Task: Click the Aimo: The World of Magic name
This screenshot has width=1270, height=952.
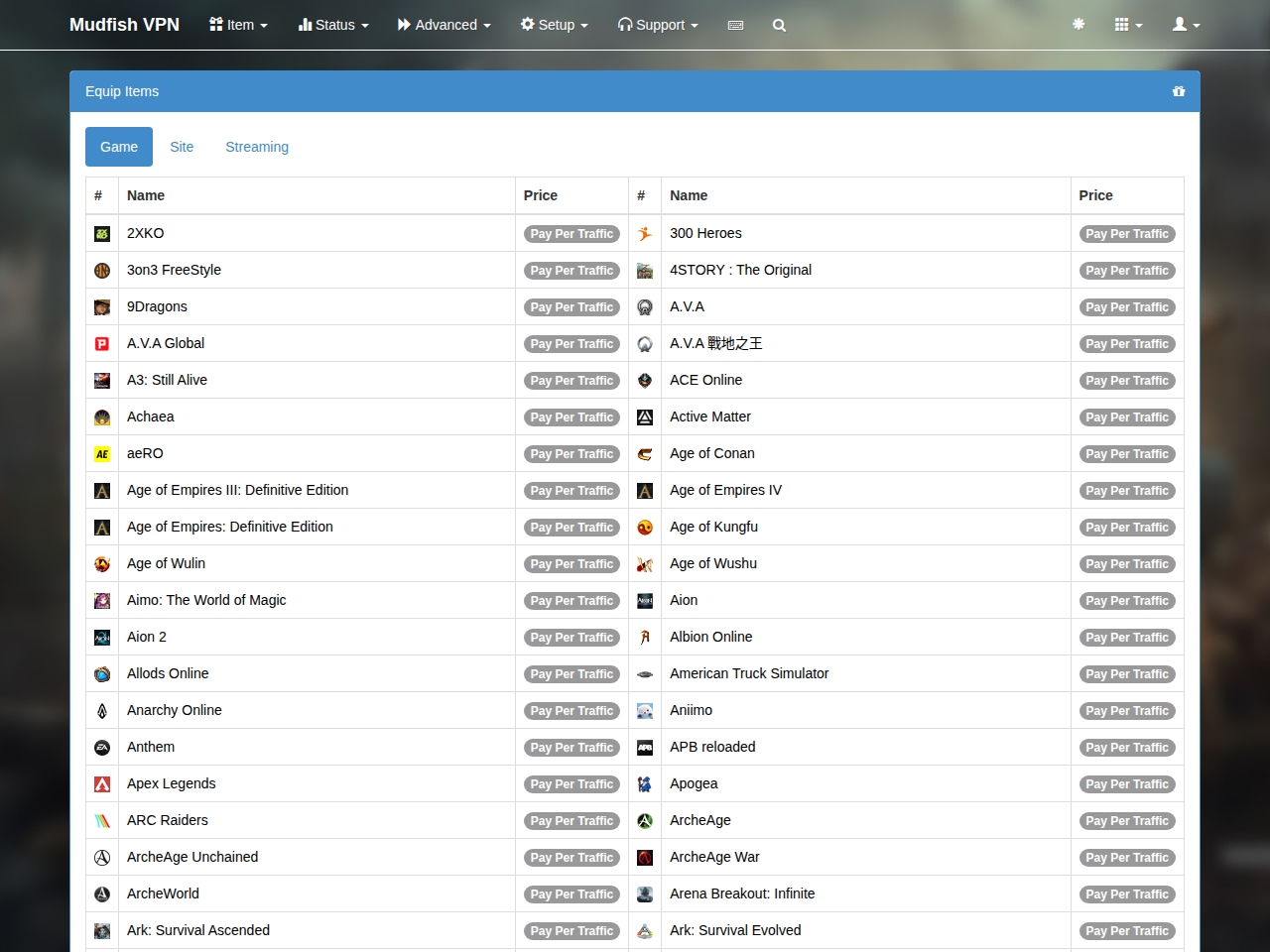Action: [206, 600]
